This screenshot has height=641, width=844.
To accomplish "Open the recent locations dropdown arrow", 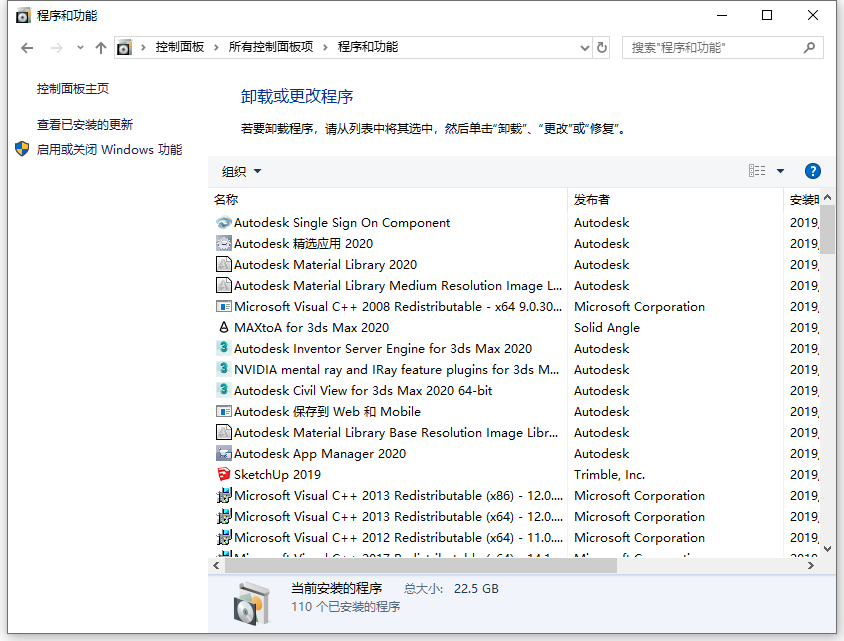I will pos(80,48).
